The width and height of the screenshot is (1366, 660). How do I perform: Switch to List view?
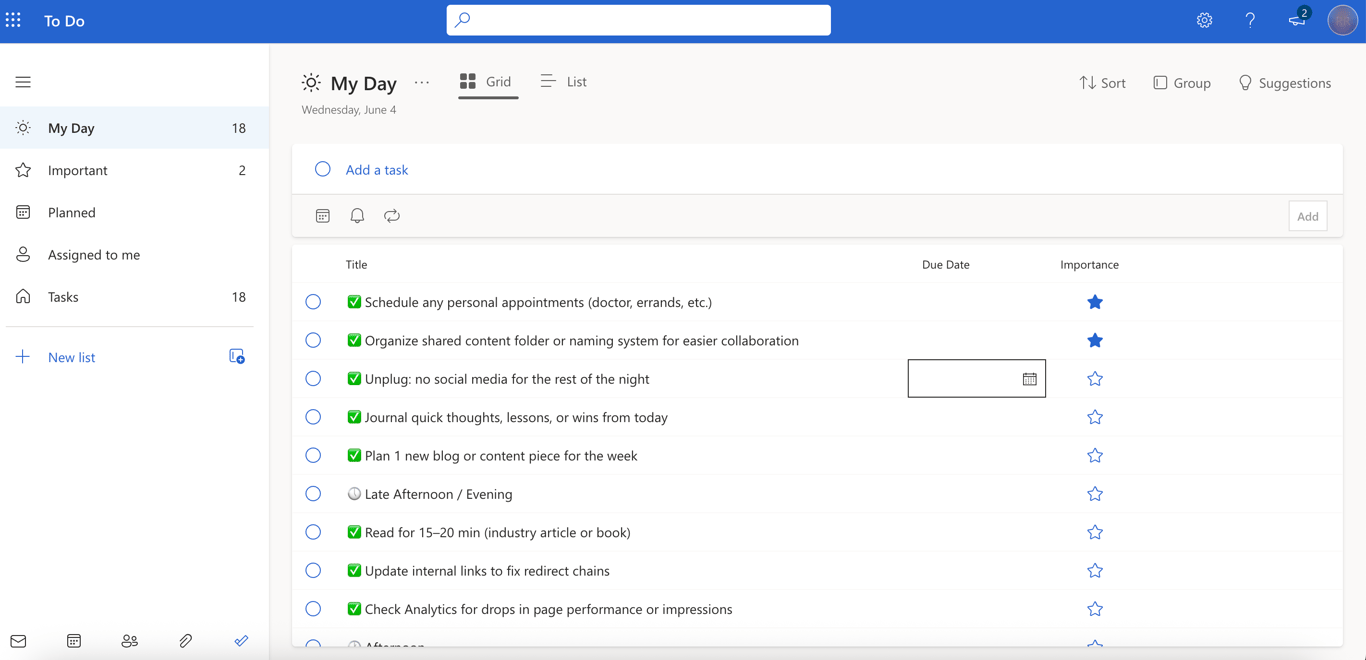pyautogui.click(x=563, y=82)
